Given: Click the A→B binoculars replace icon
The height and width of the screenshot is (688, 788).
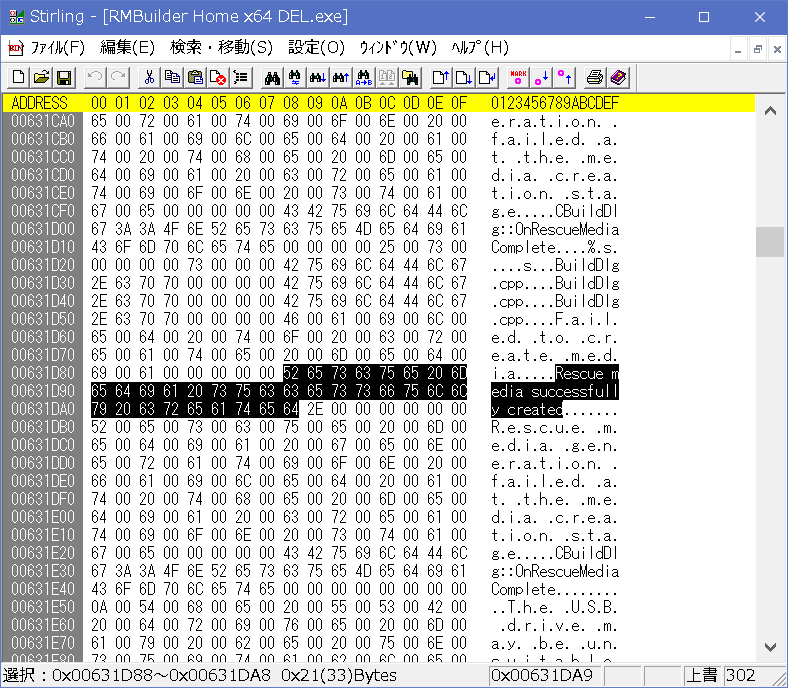Looking at the screenshot, I should point(364,77).
